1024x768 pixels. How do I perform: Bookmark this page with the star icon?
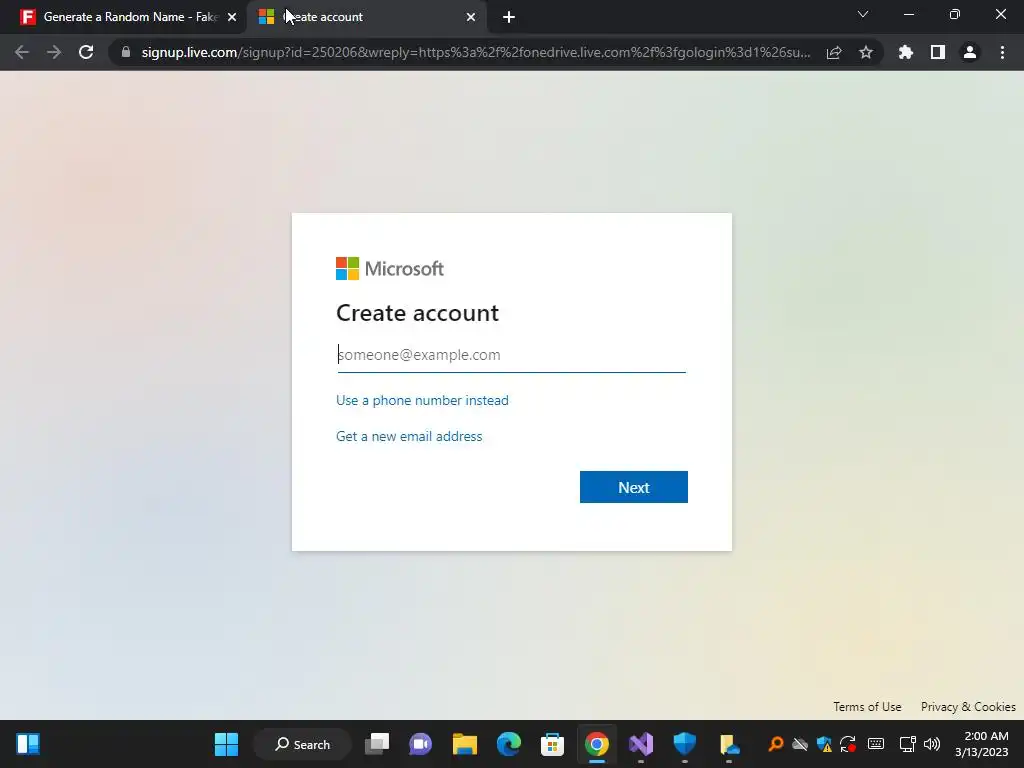coord(866,52)
